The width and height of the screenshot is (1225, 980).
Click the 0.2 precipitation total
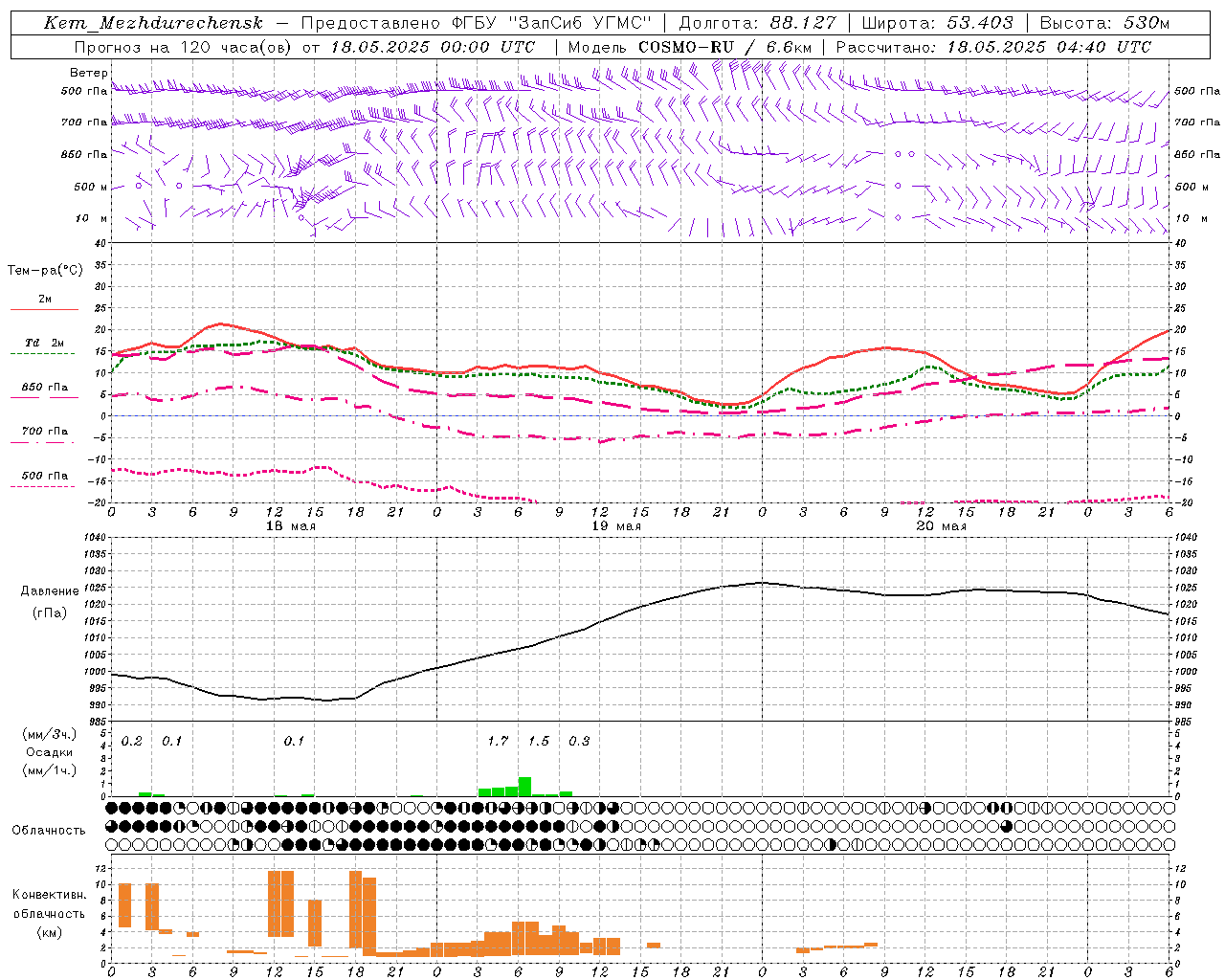(132, 742)
